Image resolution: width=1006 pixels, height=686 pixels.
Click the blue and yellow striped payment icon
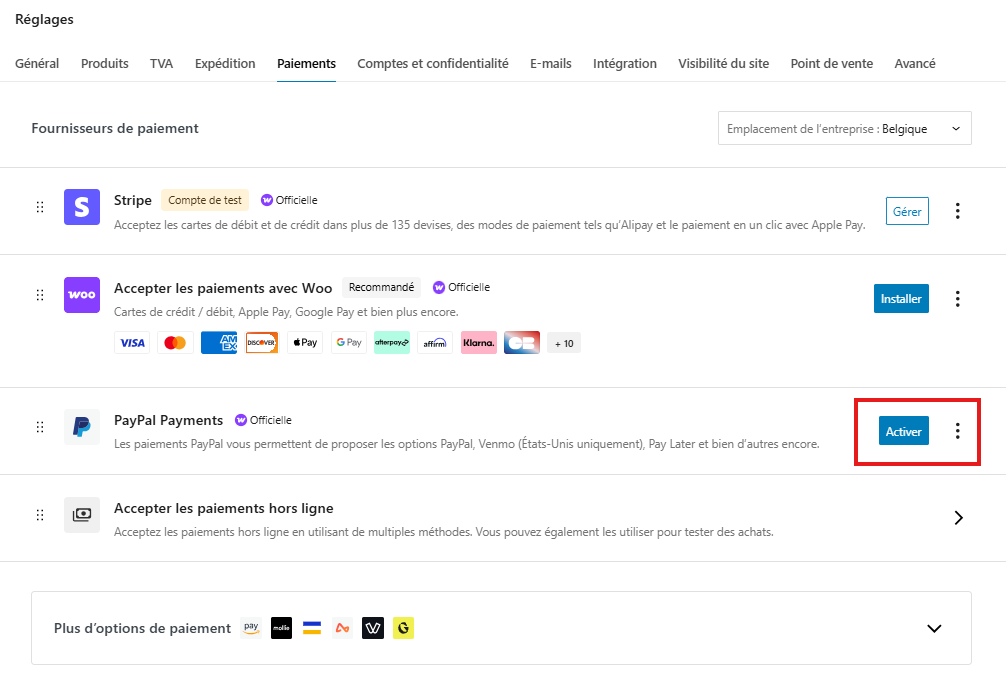point(312,628)
